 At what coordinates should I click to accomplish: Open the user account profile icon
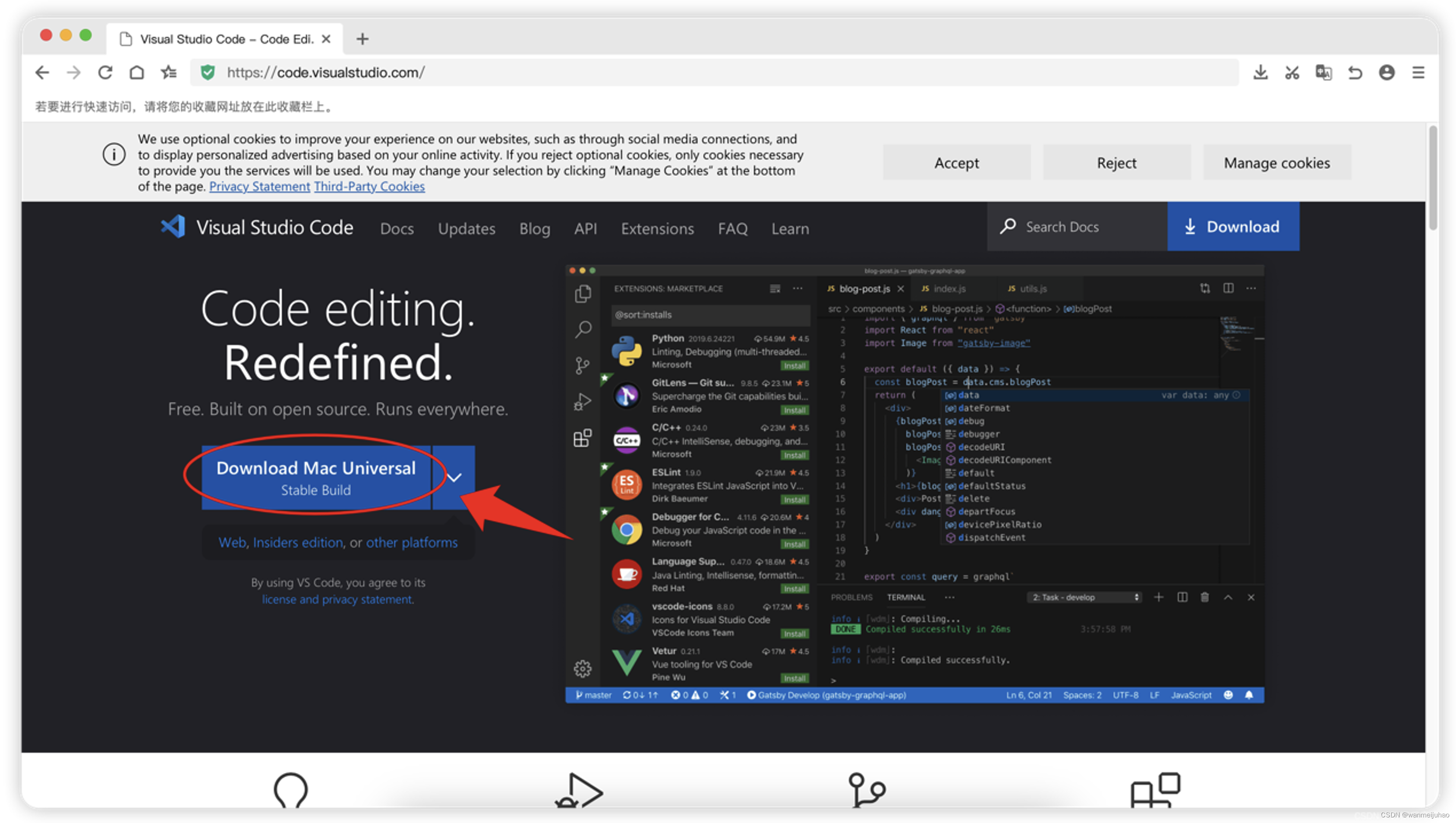click(x=1387, y=73)
